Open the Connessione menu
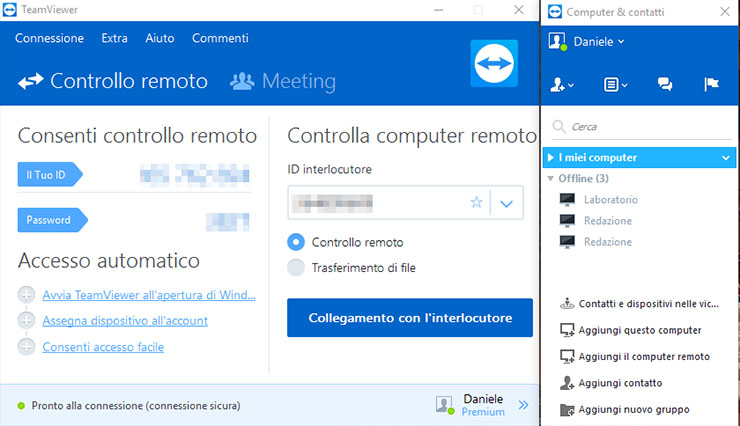Image resolution: width=740 pixels, height=426 pixels. click(49, 38)
